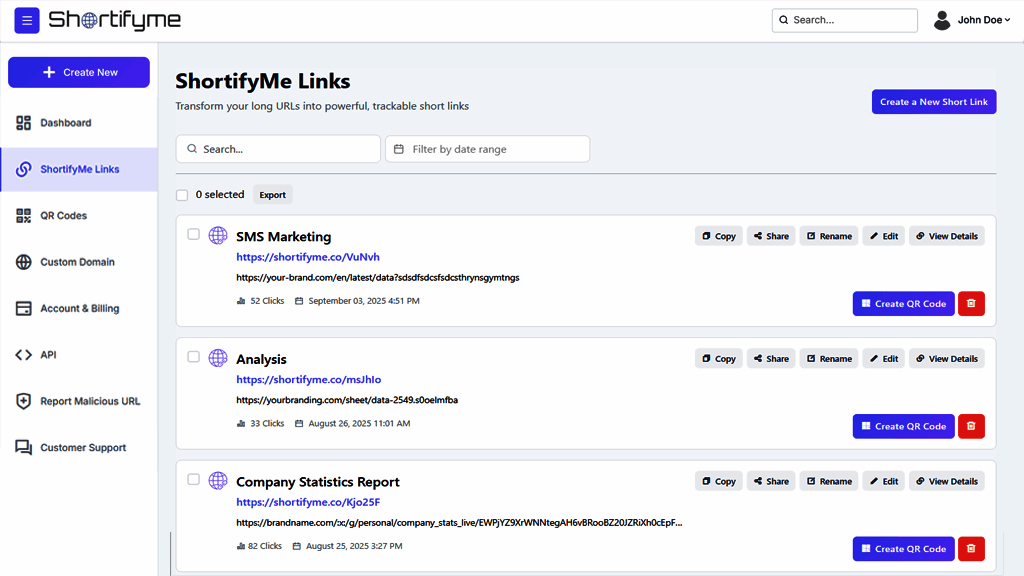The image size is (1024, 576).
Task: Delete the SMS Marketing link
Action: pyautogui.click(x=971, y=304)
